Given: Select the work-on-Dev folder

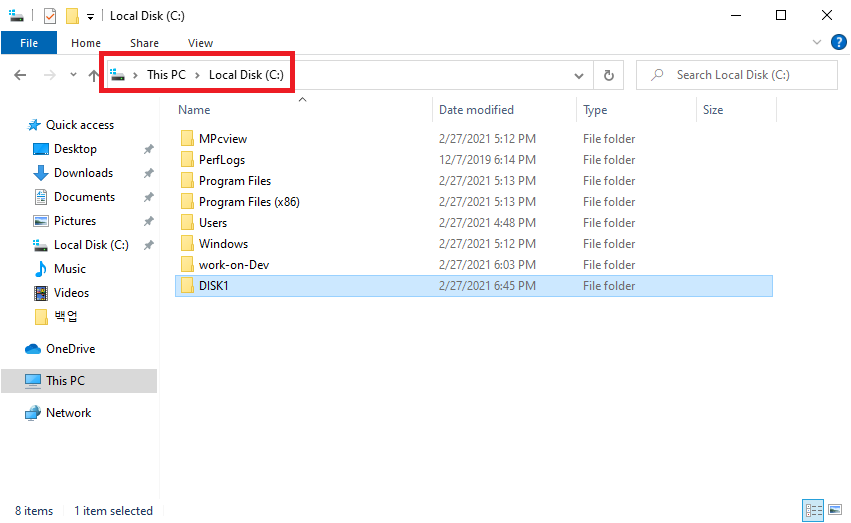Looking at the screenshot, I should [234, 265].
